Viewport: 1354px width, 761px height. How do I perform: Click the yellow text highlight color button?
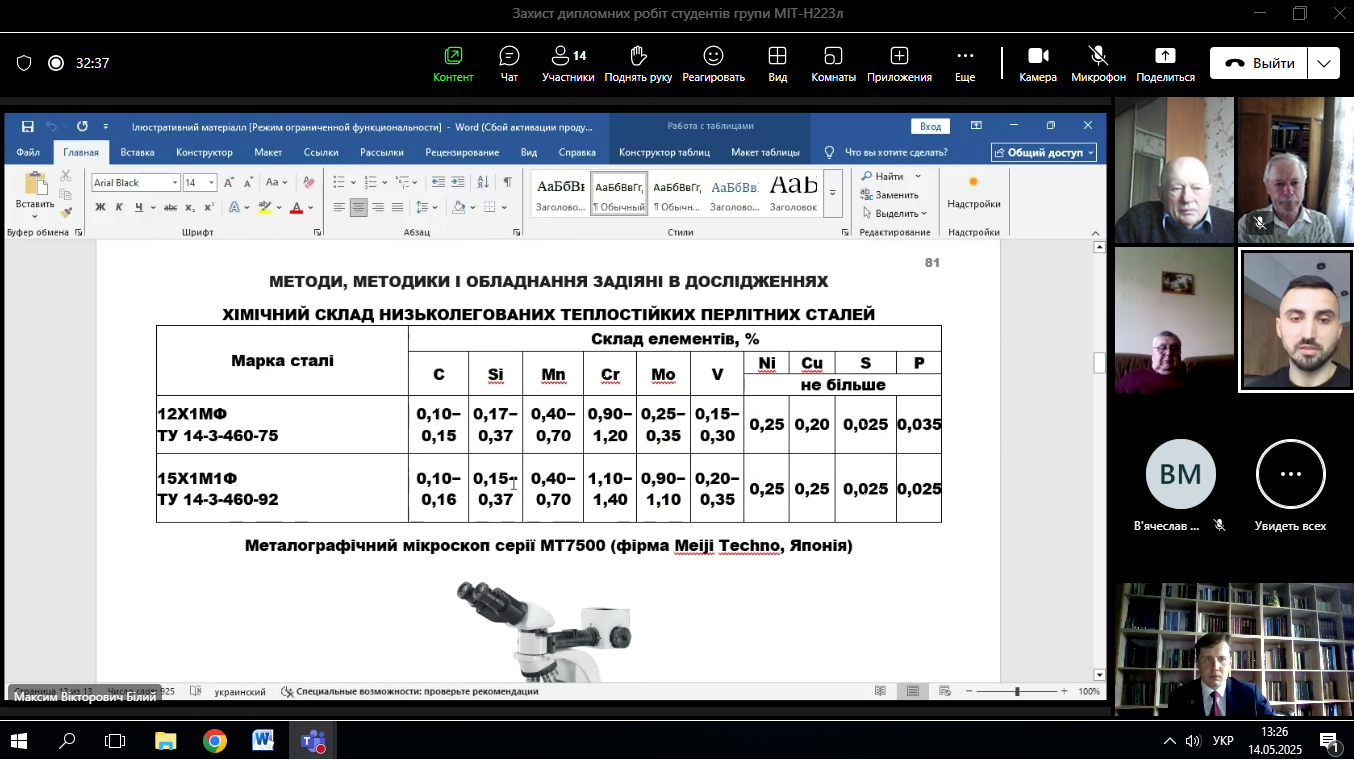click(264, 207)
